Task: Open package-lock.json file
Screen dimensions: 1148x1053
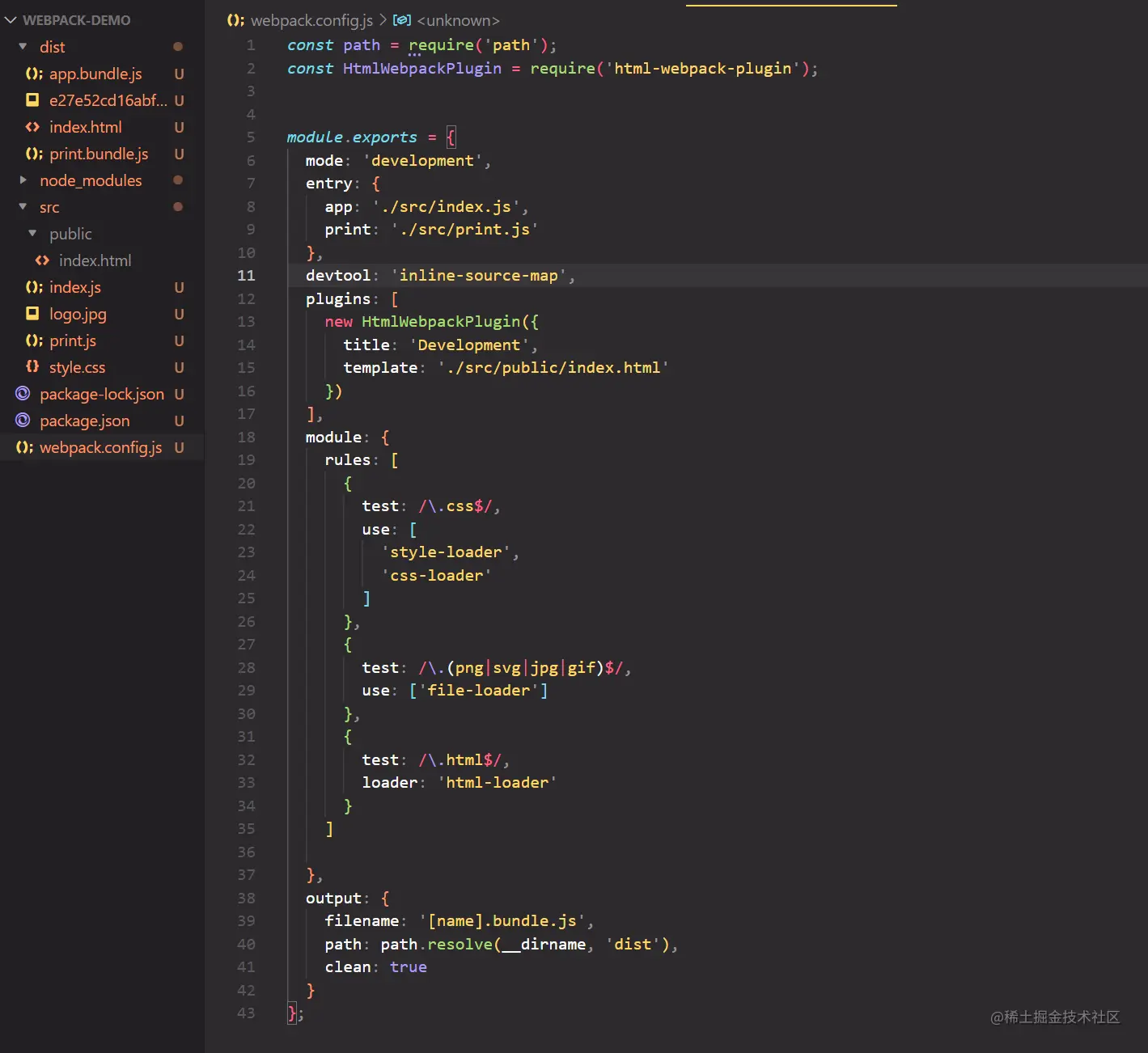Action: pyautogui.click(x=102, y=394)
